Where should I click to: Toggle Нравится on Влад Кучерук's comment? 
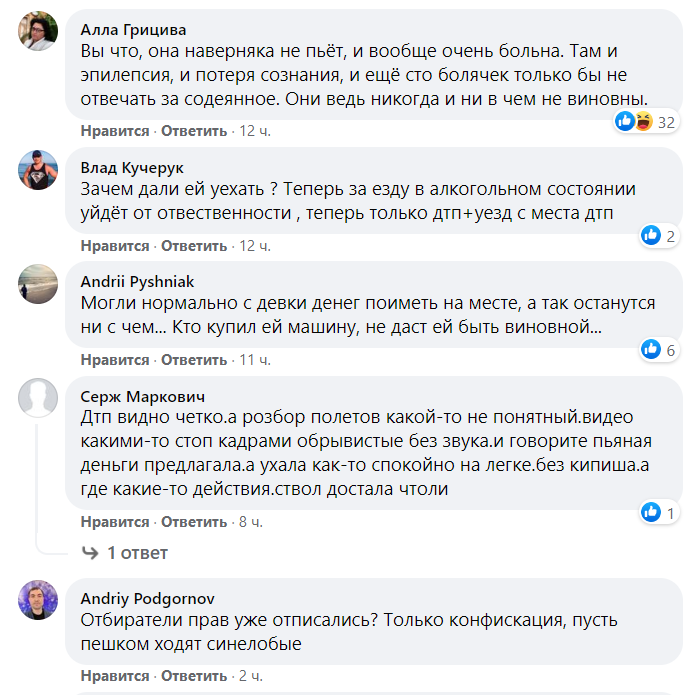115,245
